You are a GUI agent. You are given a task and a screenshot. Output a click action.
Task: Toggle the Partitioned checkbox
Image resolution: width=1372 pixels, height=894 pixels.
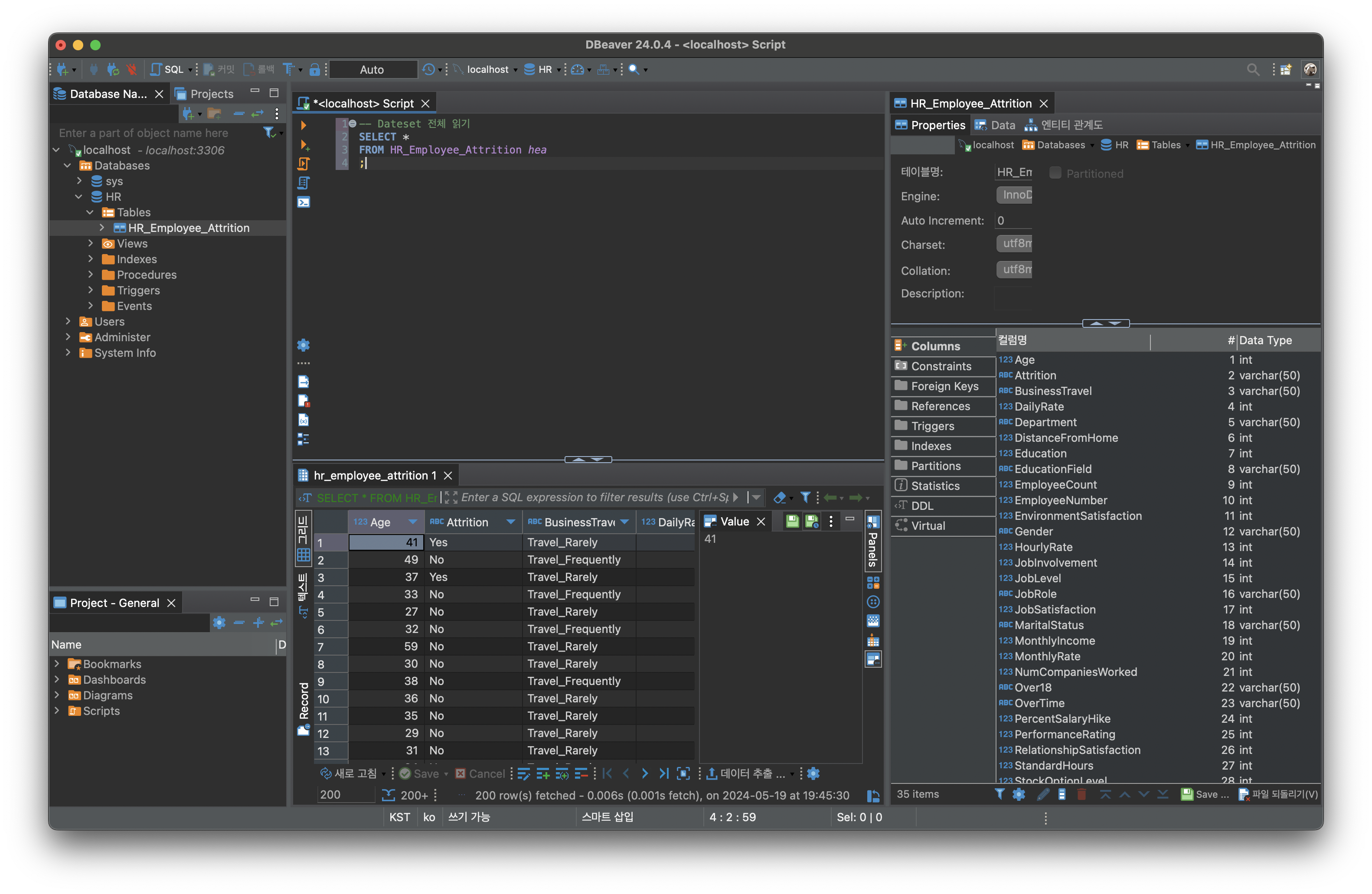1055,173
